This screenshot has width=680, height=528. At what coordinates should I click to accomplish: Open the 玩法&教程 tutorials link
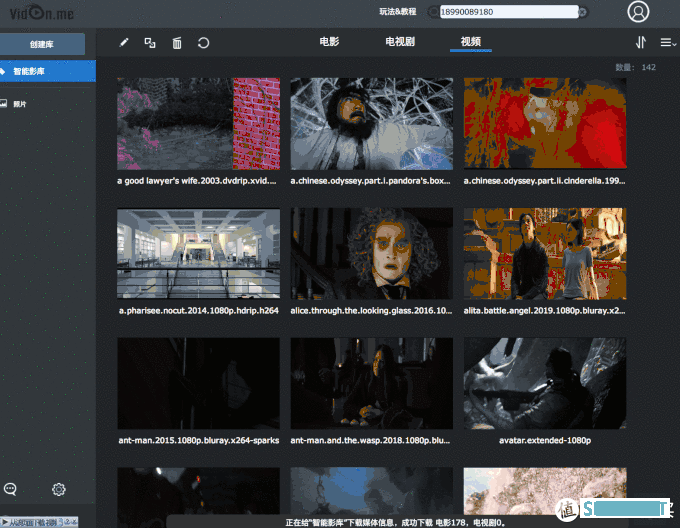point(398,12)
